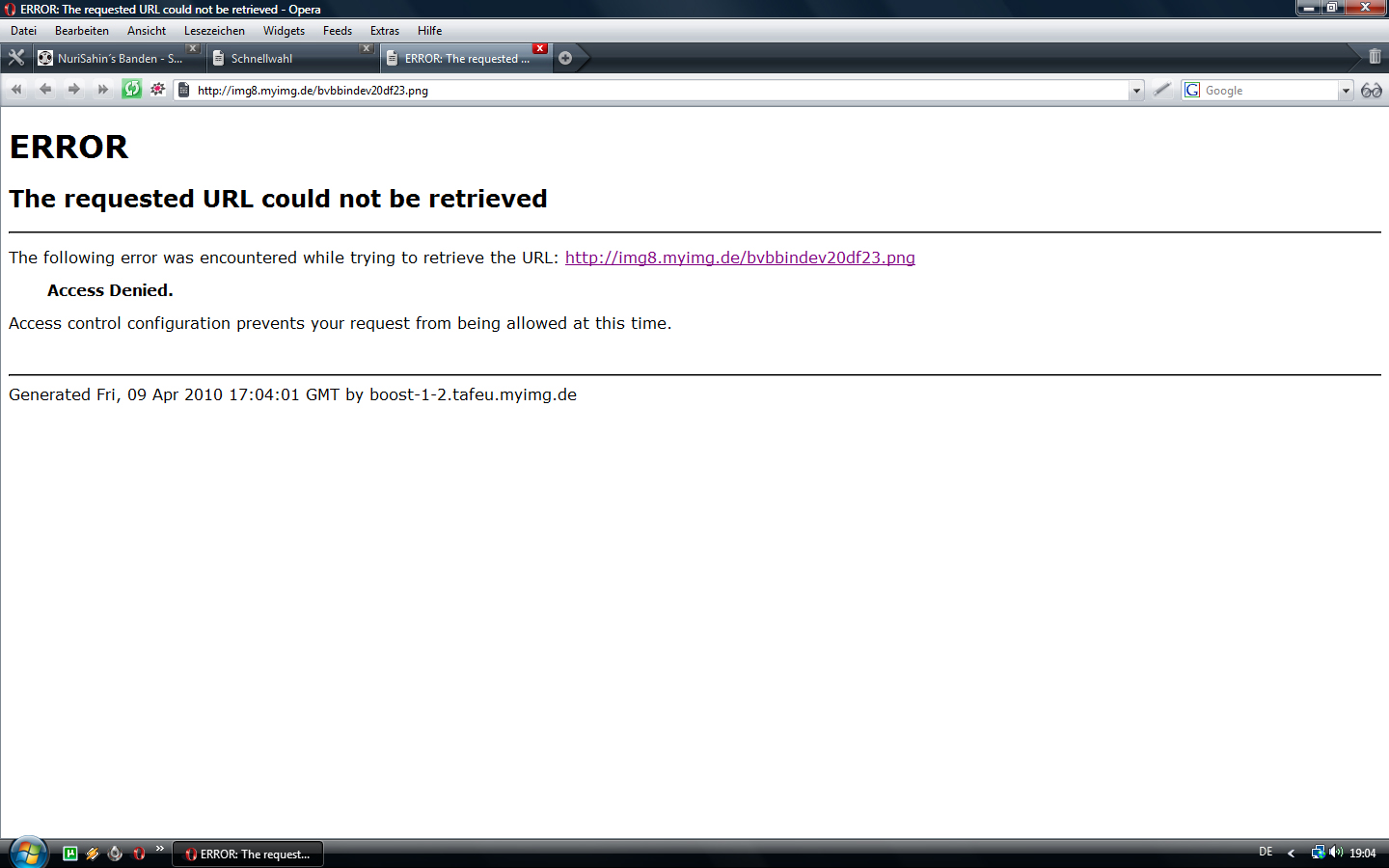Image resolution: width=1389 pixels, height=868 pixels.
Task: Click the Google search engine icon
Action: (x=1192, y=90)
